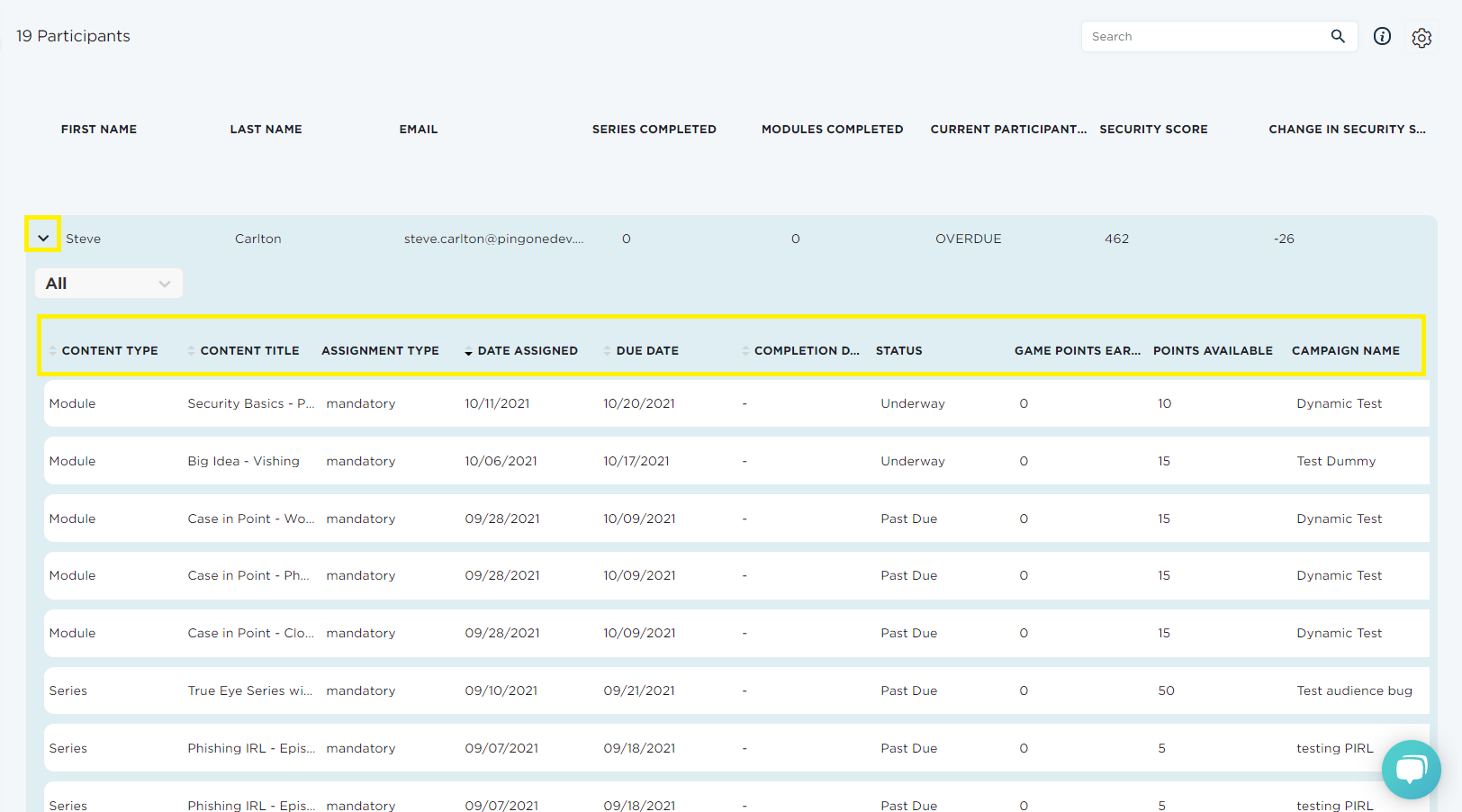1462x812 pixels.
Task: Sort by Content Title column arrows
Action: pos(192,351)
